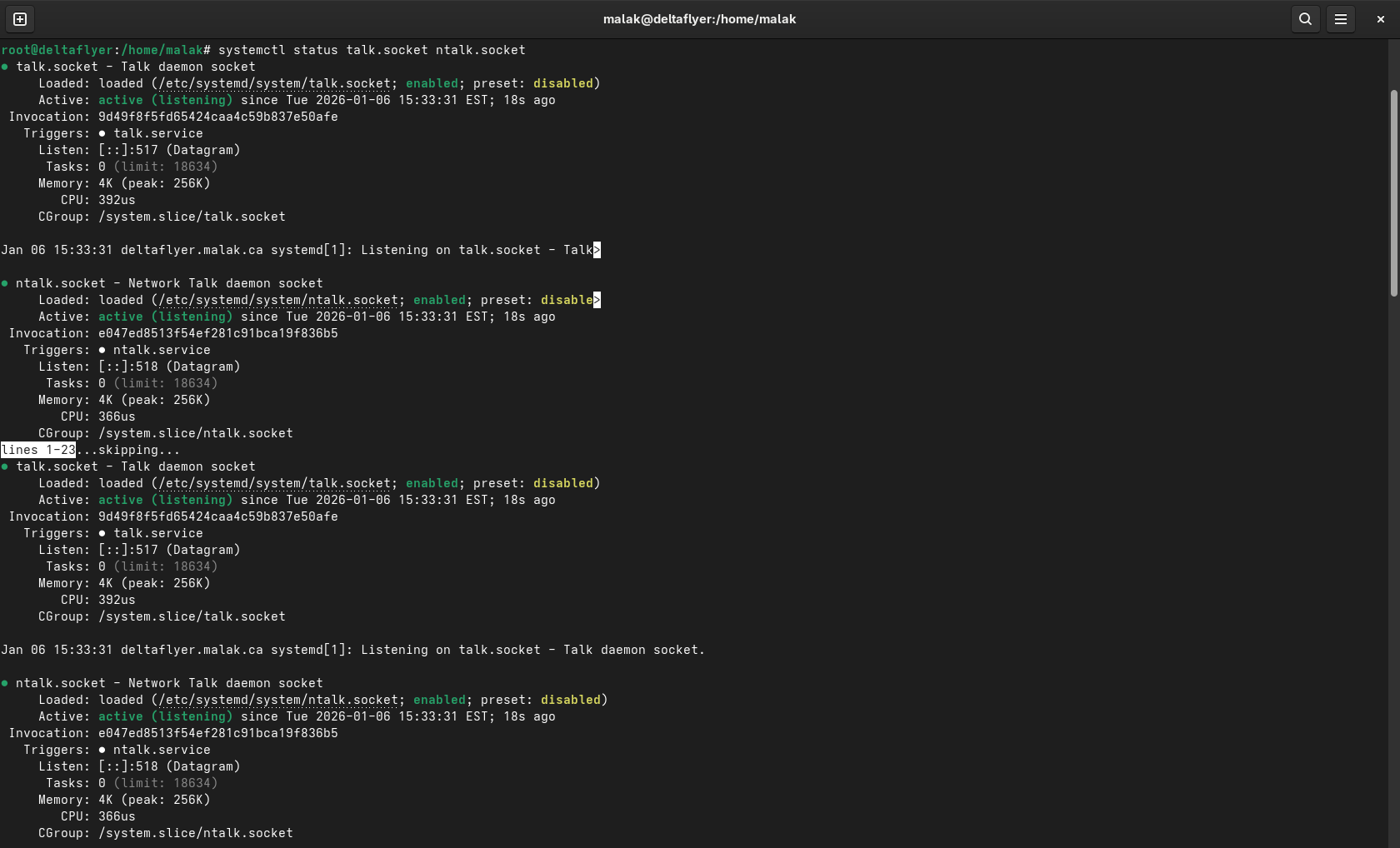
Task: Click truncation marker after 'preset: disable'
Action: click(597, 300)
